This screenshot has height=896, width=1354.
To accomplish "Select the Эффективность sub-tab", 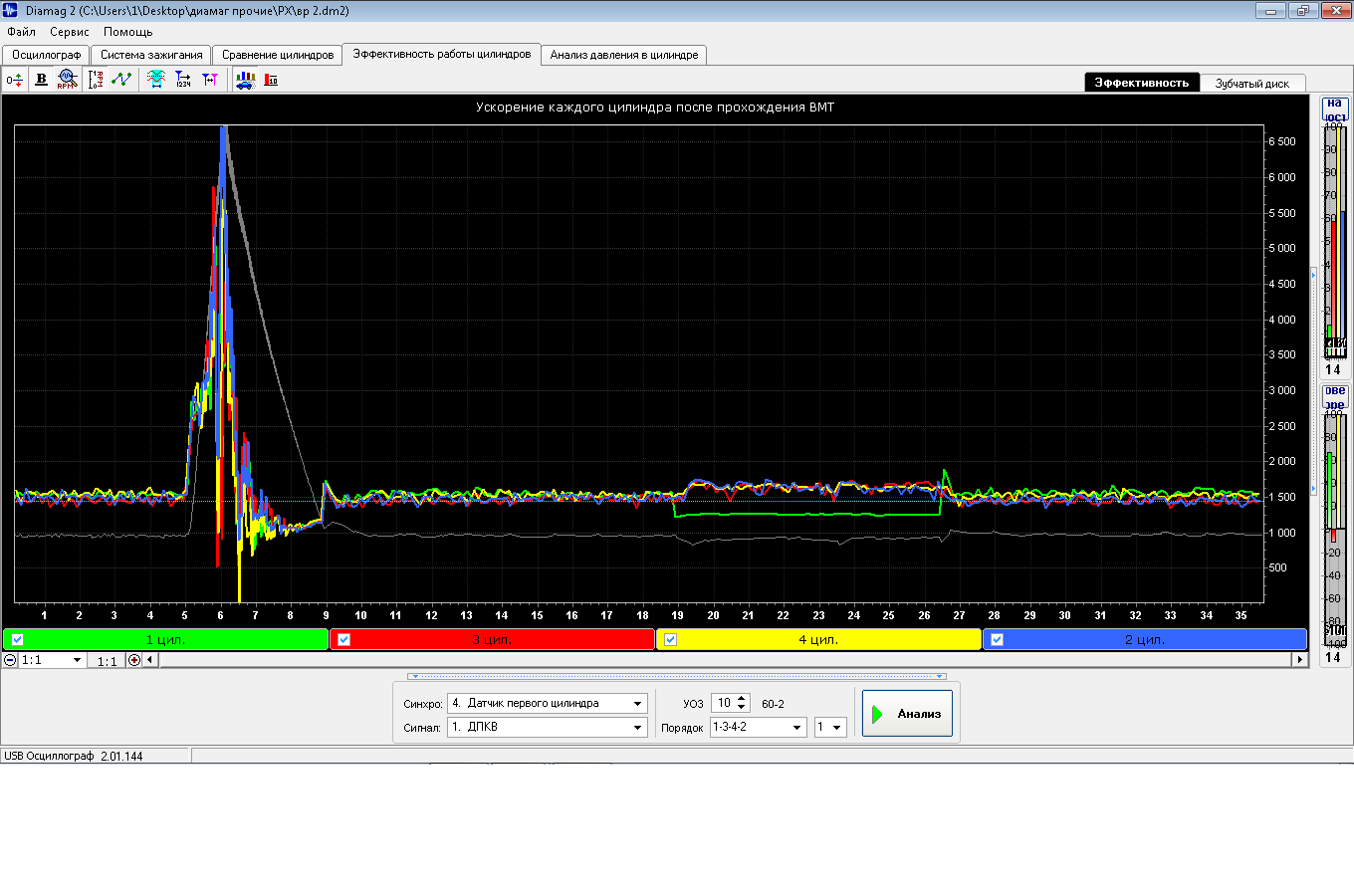I will click(x=1142, y=83).
